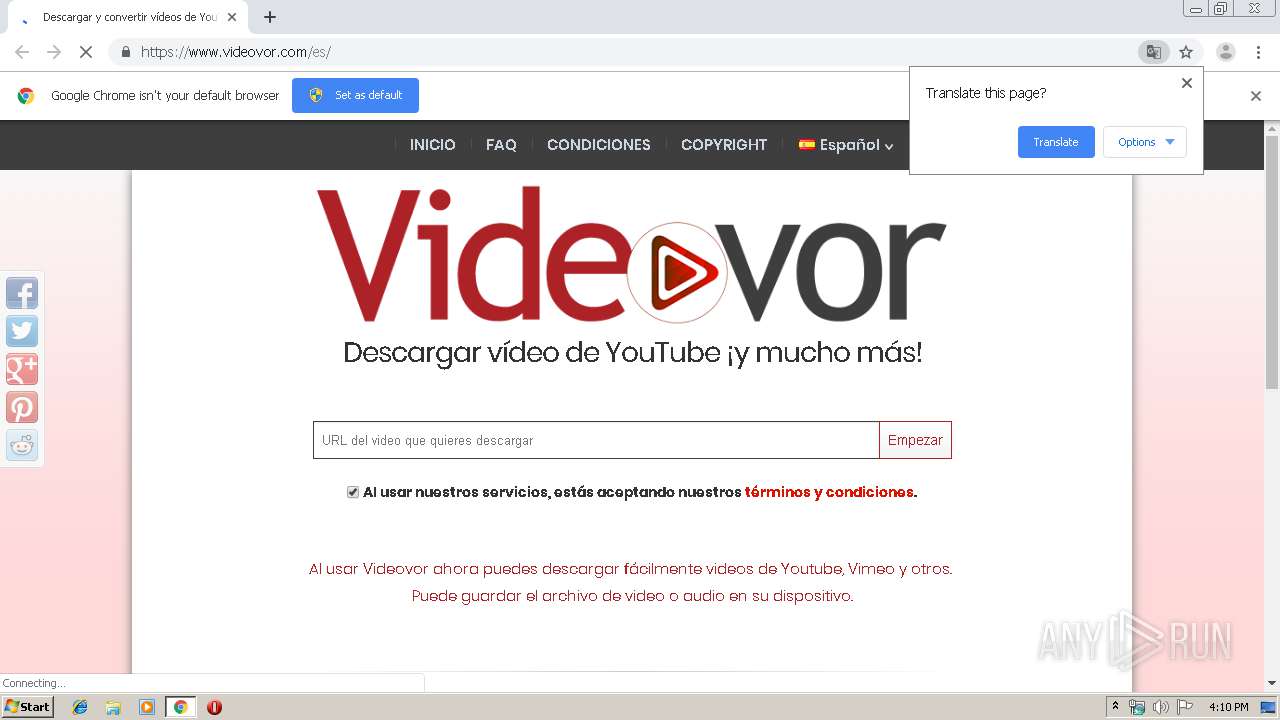Select the Descargar y convertir tab
1280x720 pixels.
tap(127, 17)
